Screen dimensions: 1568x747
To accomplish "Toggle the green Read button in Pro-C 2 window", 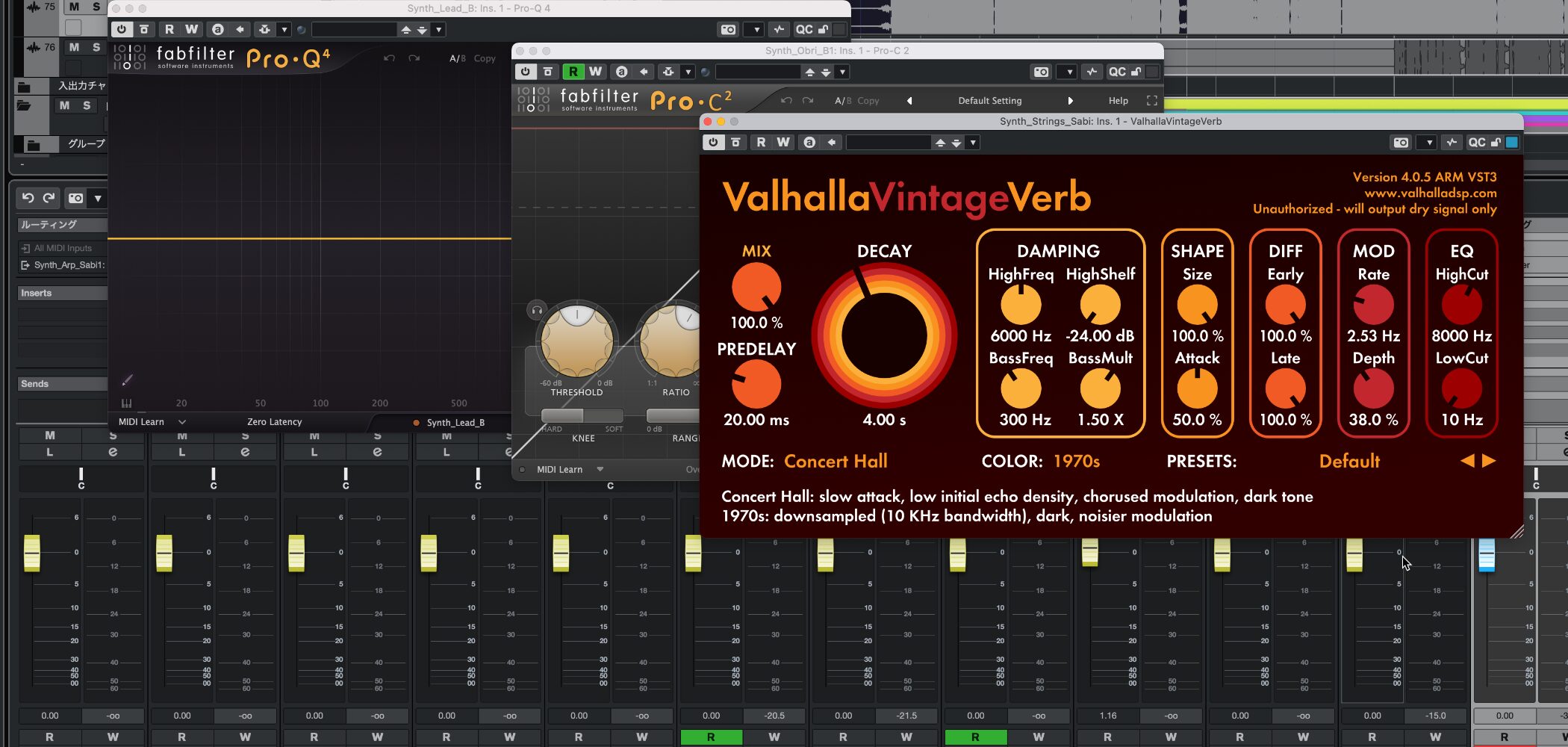I will coord(573,72).
